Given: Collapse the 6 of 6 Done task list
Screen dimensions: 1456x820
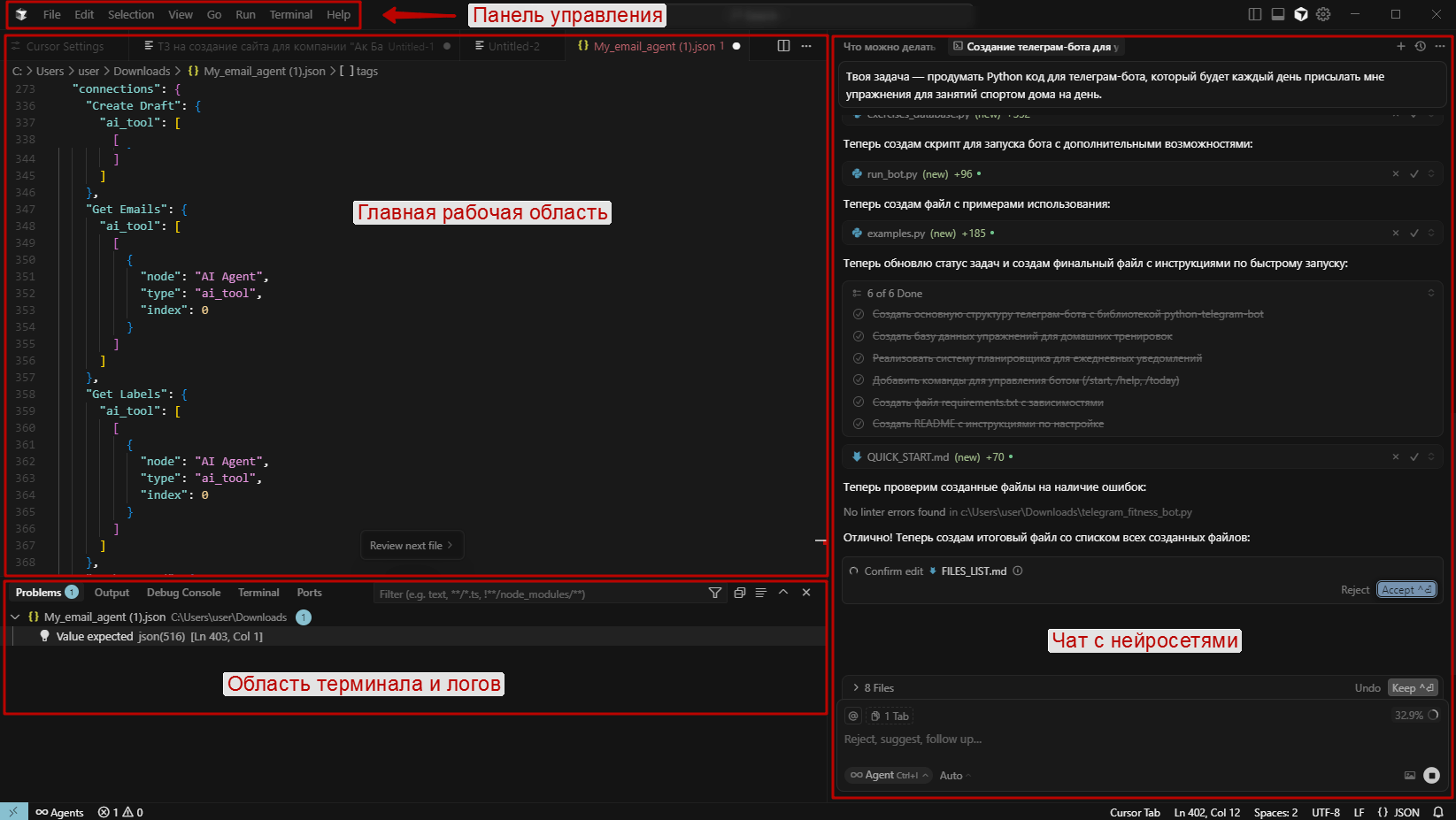Looking at the screenshot, I should (x=1431, y=293).
